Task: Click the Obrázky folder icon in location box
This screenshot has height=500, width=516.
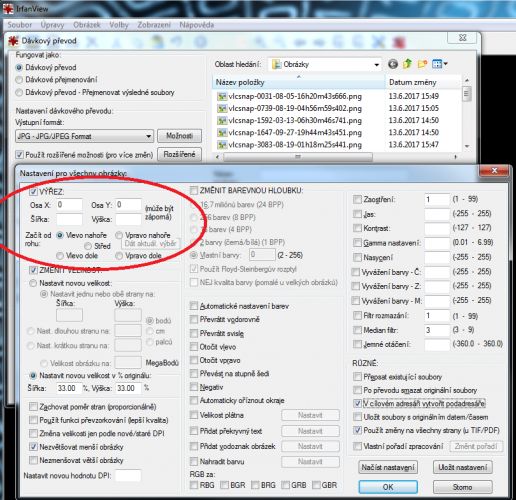Action: [x=276, y=64]
